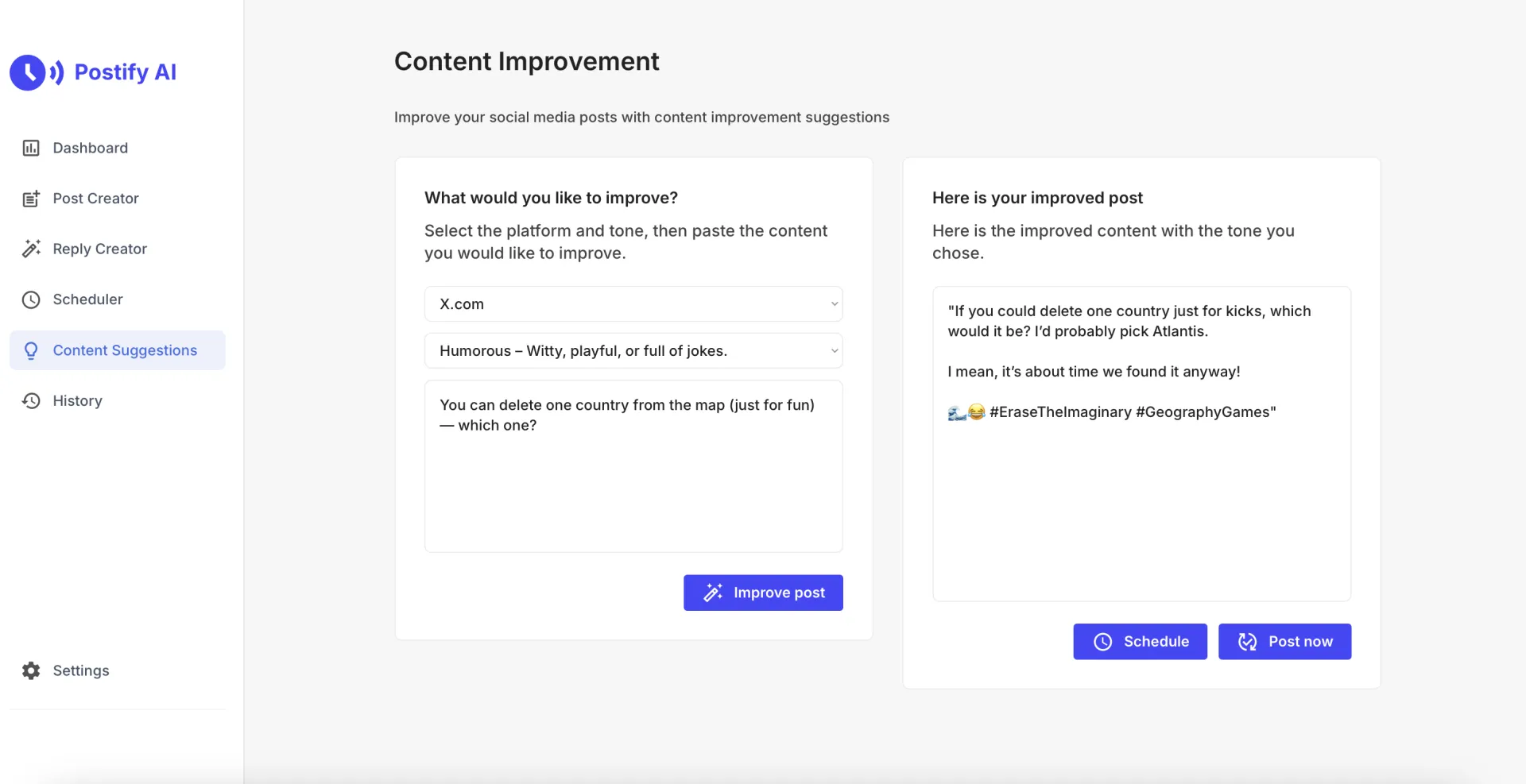This screenshot has width=1526, height=784.
Task: Click the Post Creator icon
Action: (x=31, y=199)
